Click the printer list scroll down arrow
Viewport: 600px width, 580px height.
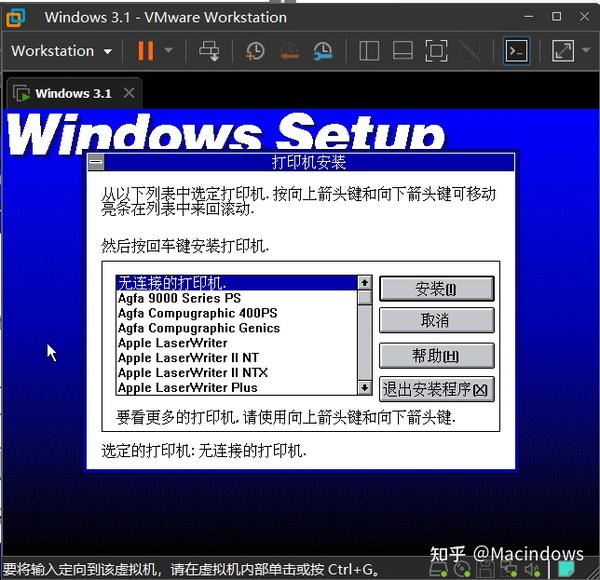click(364, 388)
